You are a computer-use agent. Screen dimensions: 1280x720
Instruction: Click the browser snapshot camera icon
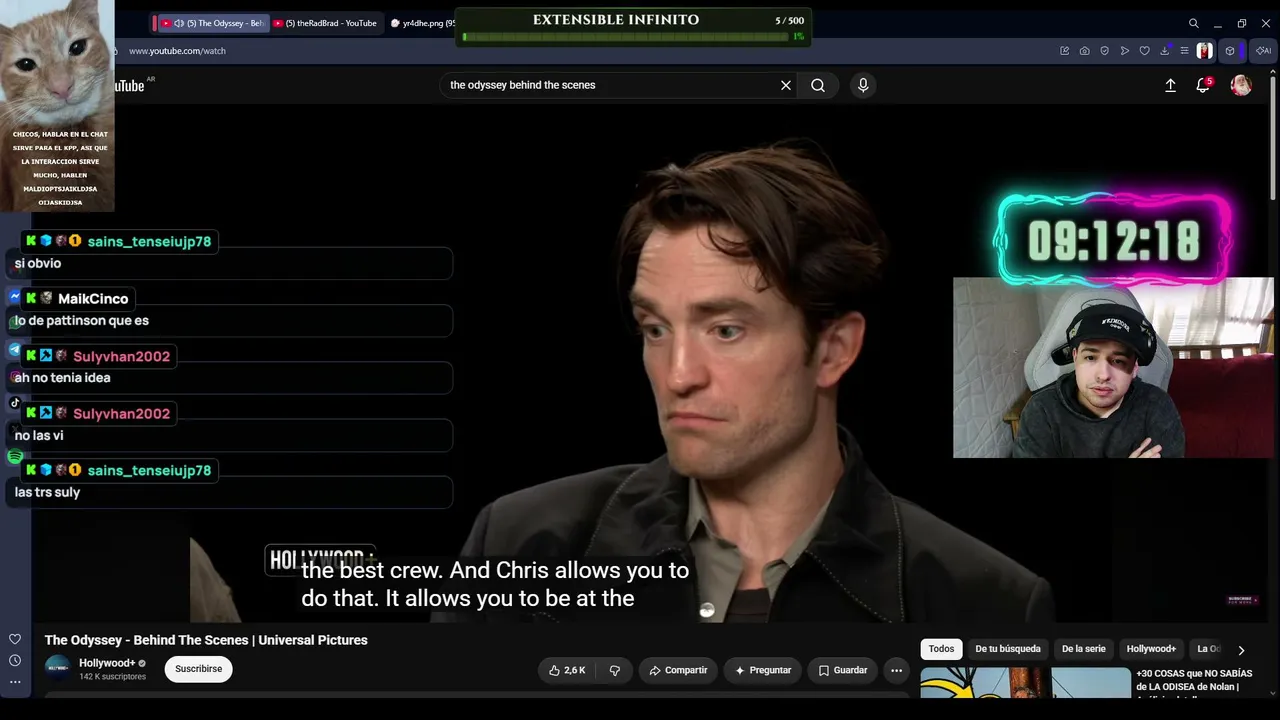(x=1084, y=51)
